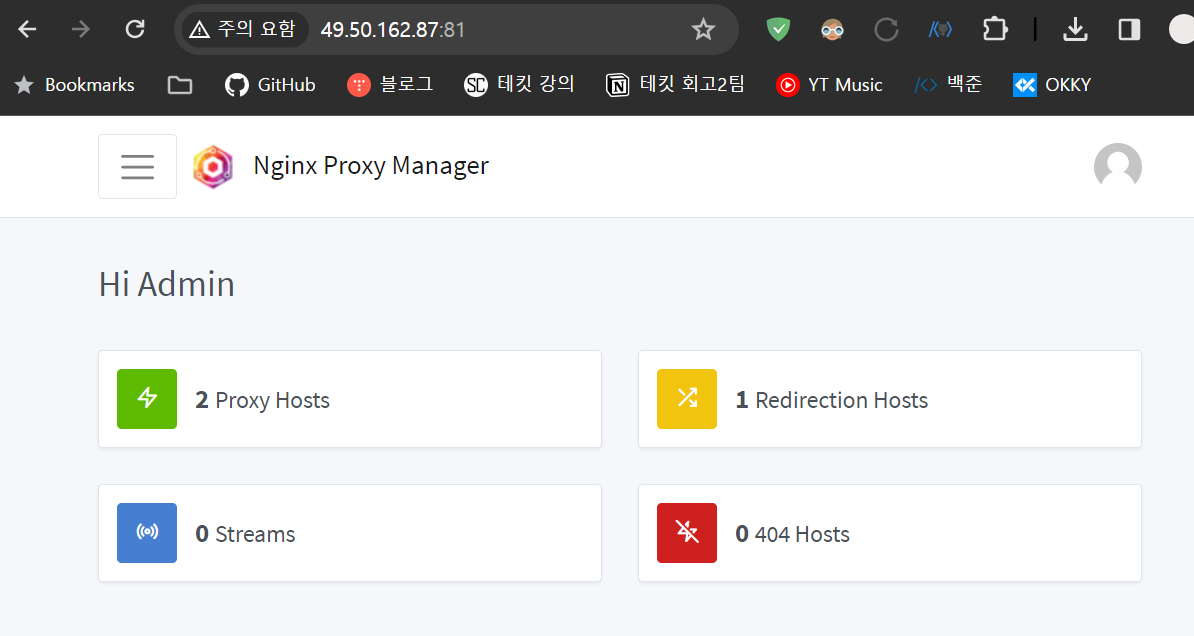Open the 테킷 강의 bookmark
Viewport: 1194px width, 636px height.
point(519,85)
